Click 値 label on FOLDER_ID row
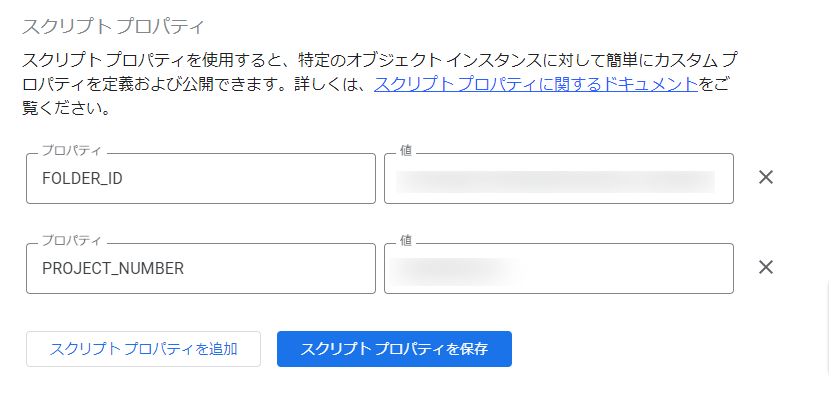The image size is (829, 398). click(x=406, y=151)
